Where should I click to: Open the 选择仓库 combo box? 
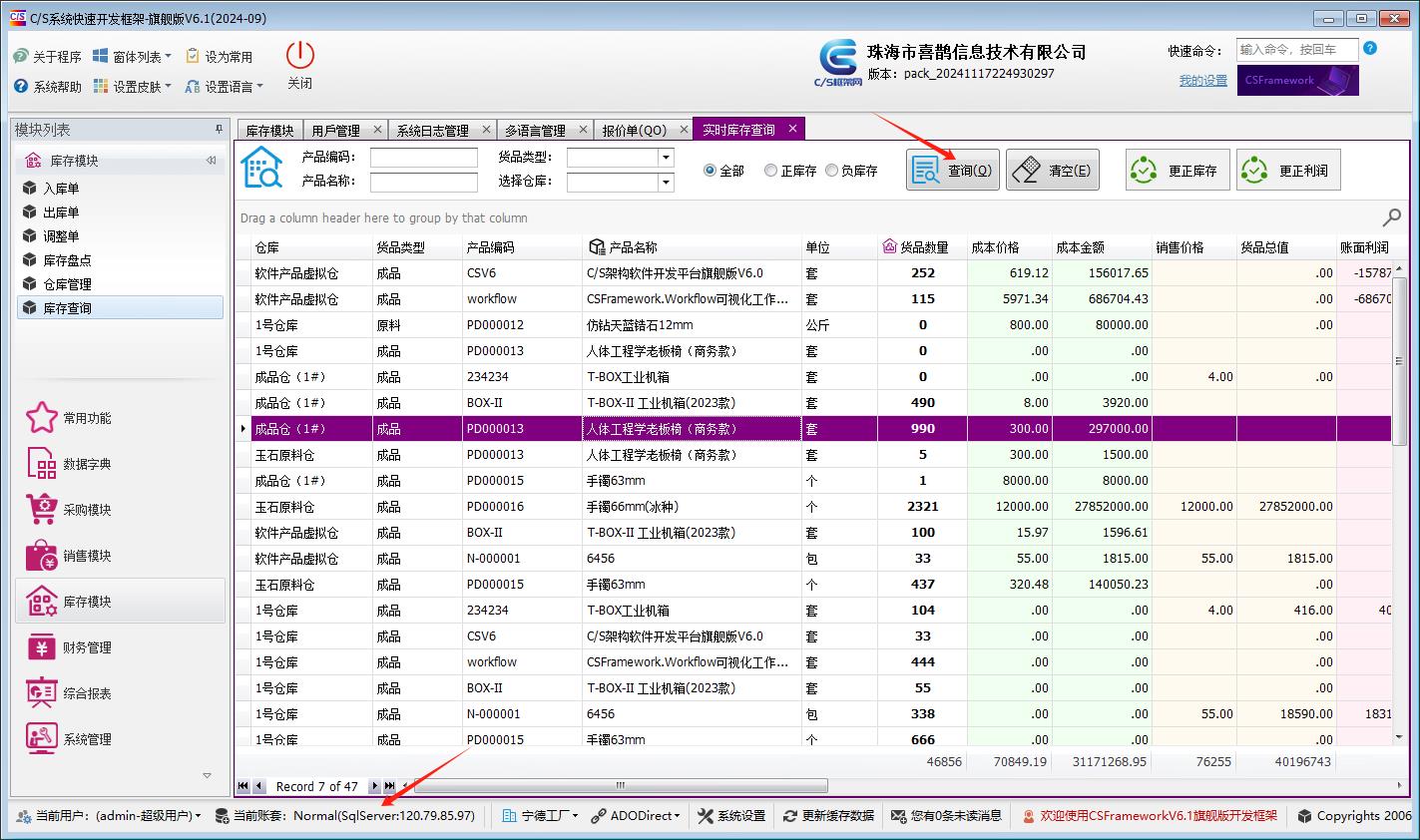pos(666,183)
